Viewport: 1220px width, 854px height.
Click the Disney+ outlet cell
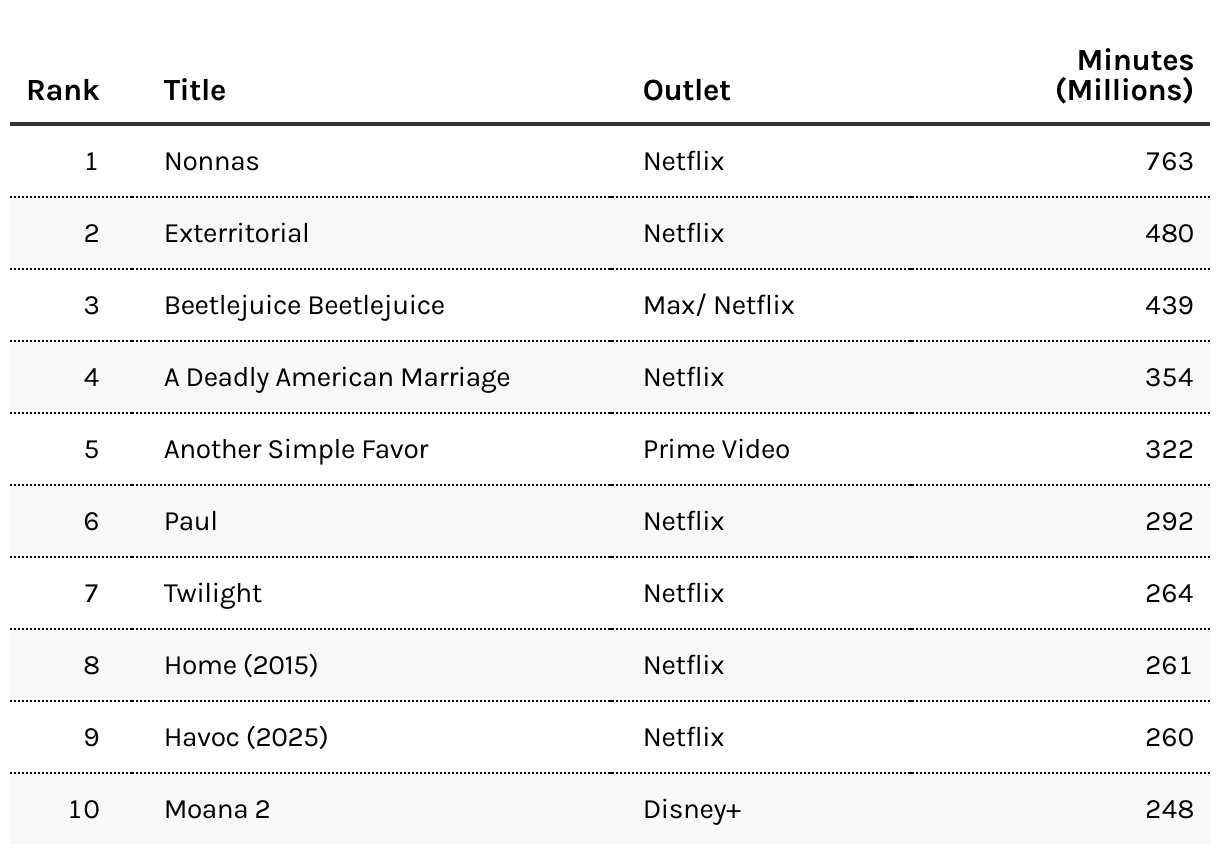(692, 809)
